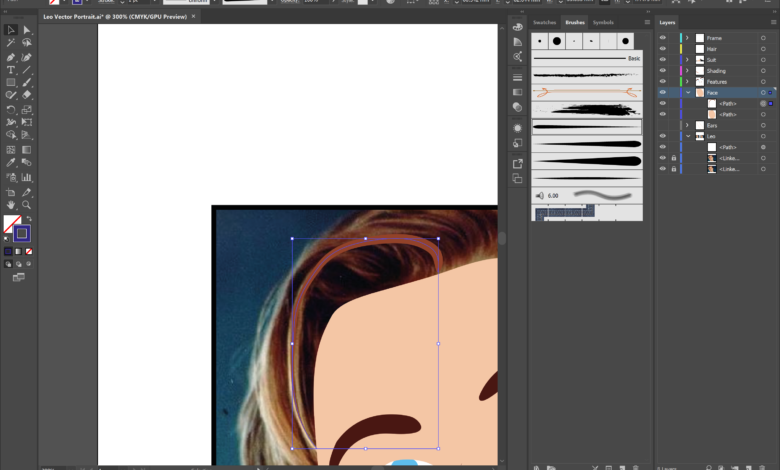Choose the Zoom magnifier tool
Screen dimensions: 780x470
click(27, 205)
